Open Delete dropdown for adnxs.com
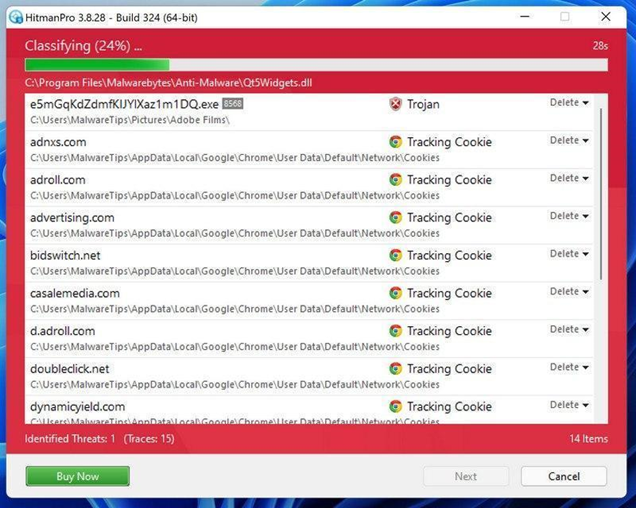 (x=569, y=140)
